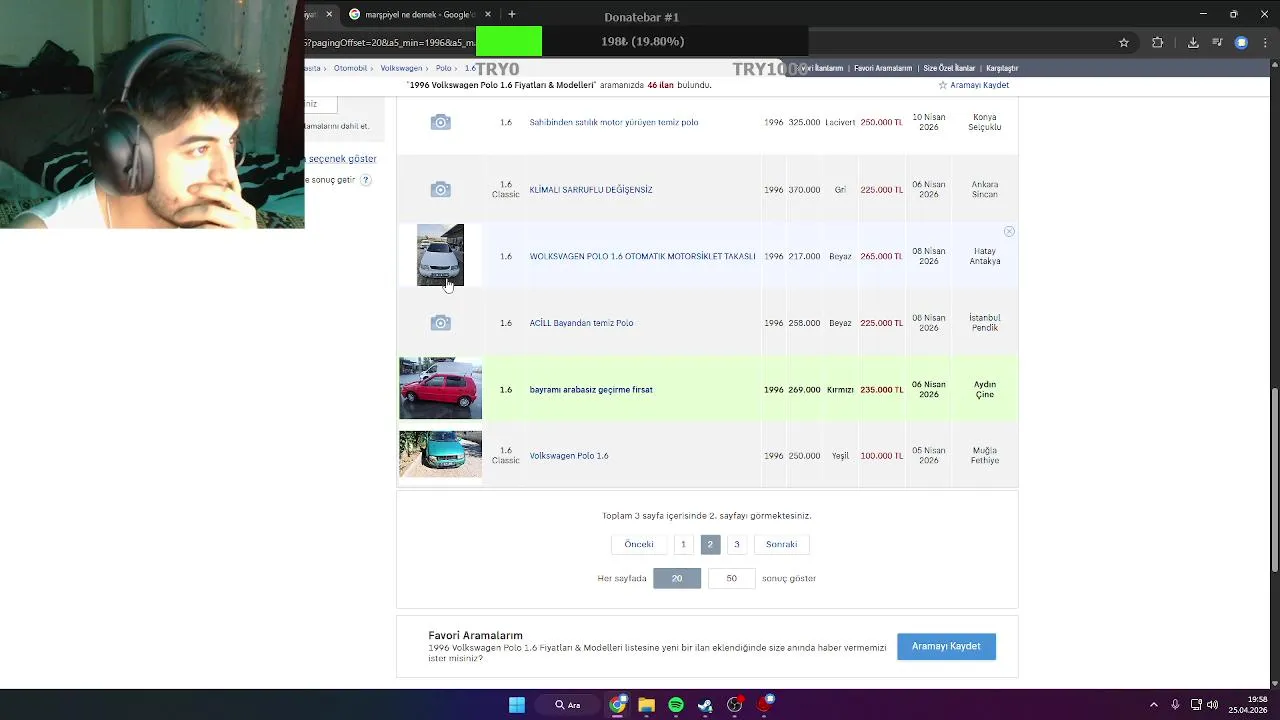
Task: Show 20 results per page
Action: point(677,578)
